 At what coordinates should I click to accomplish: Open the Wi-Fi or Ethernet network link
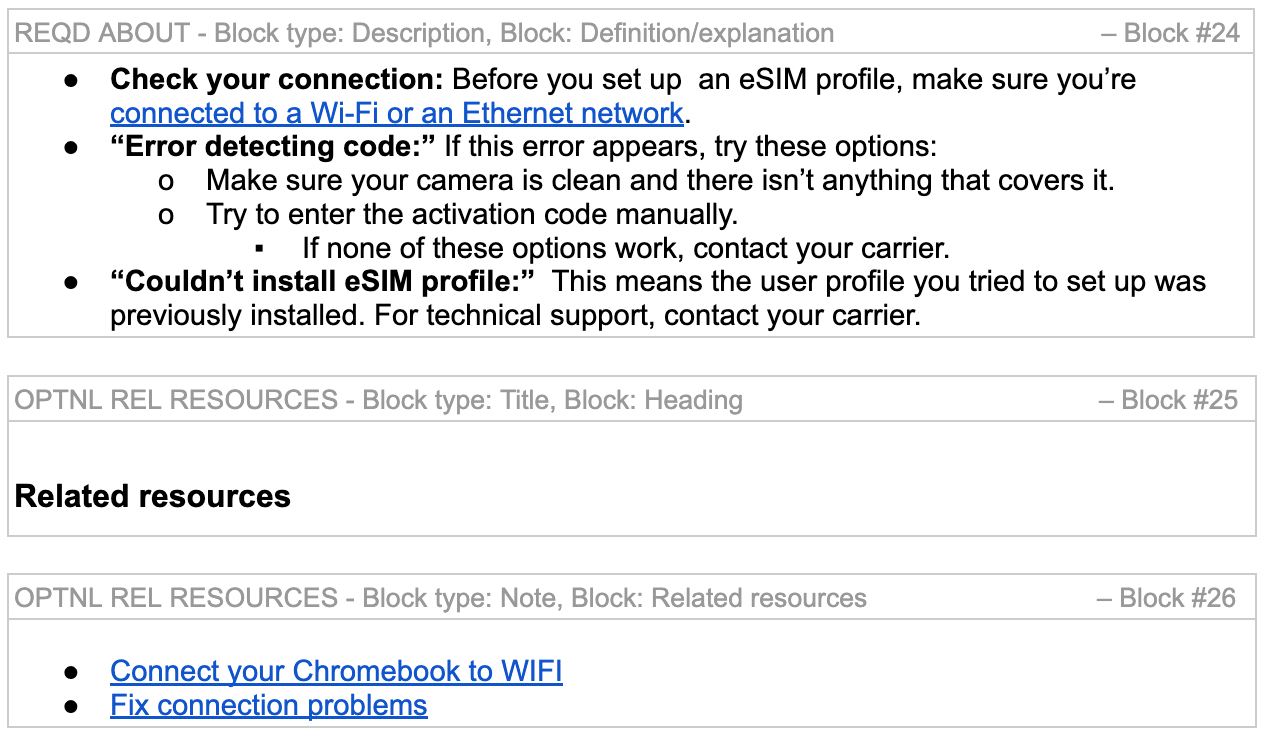(396, 113)
